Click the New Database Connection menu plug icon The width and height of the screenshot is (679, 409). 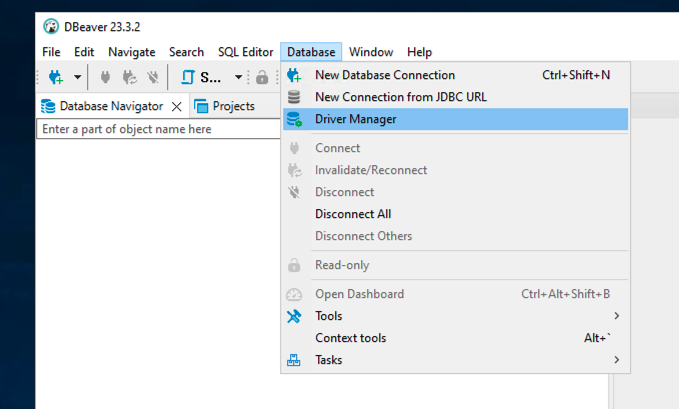click(294, 75)
